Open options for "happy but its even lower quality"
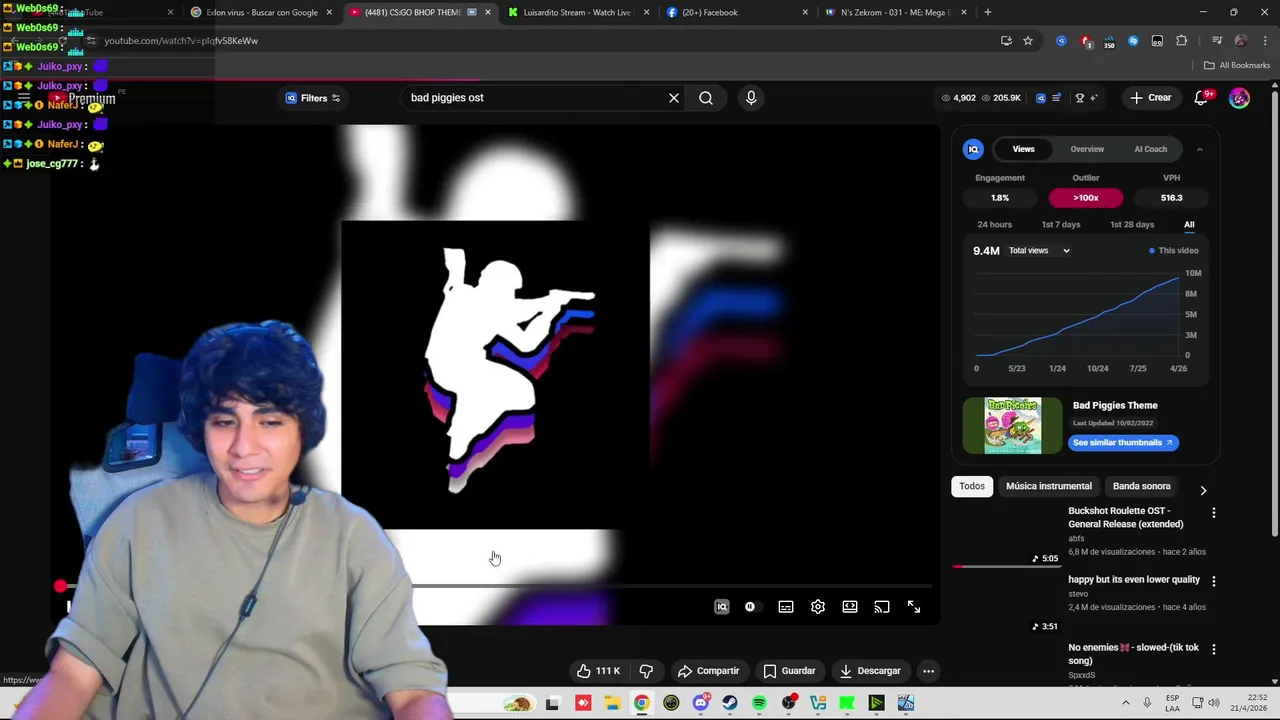1280x720 pixels. coord(1214,581)
